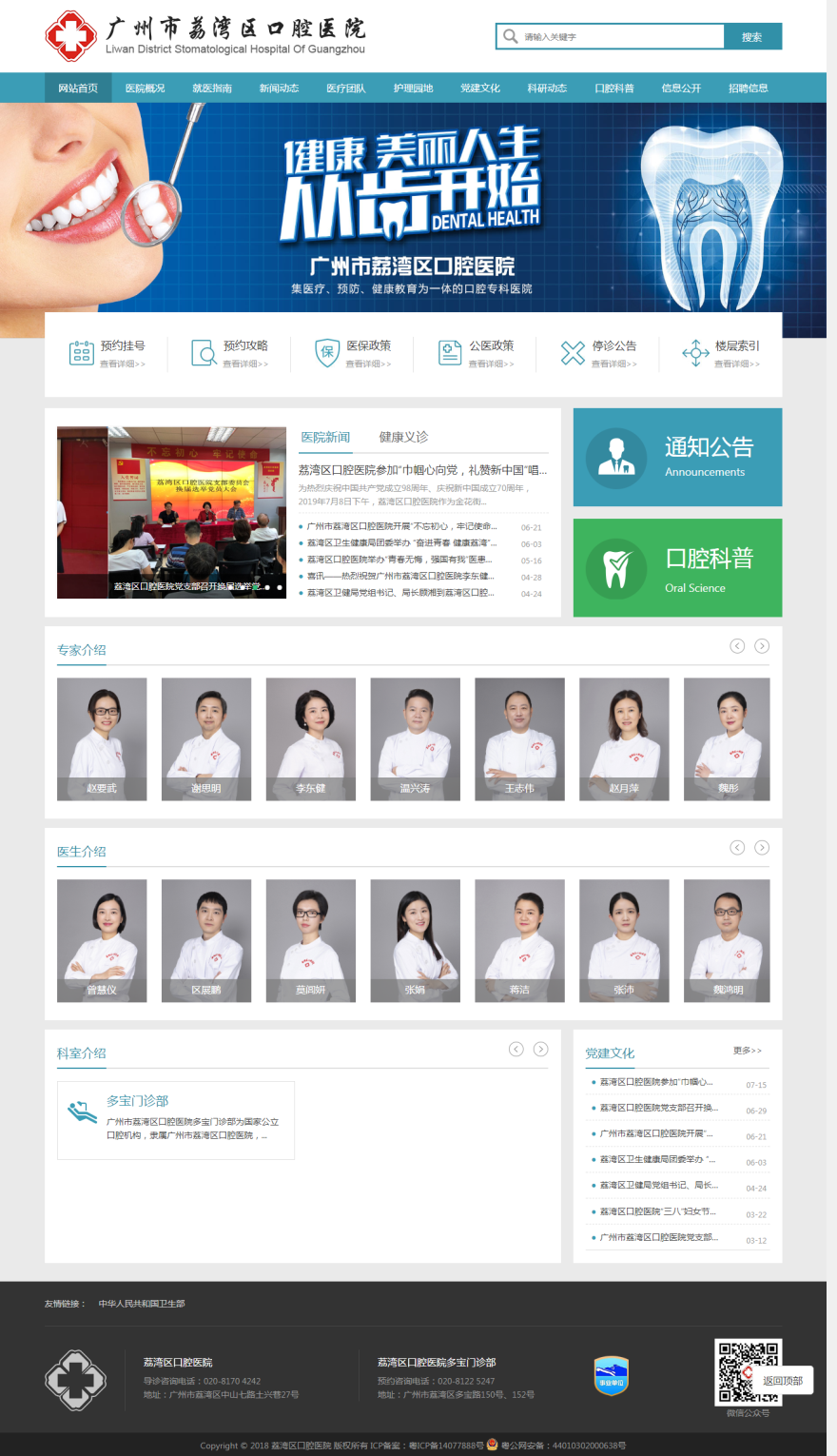Open 护理园地 menu item

click(413, 88)
